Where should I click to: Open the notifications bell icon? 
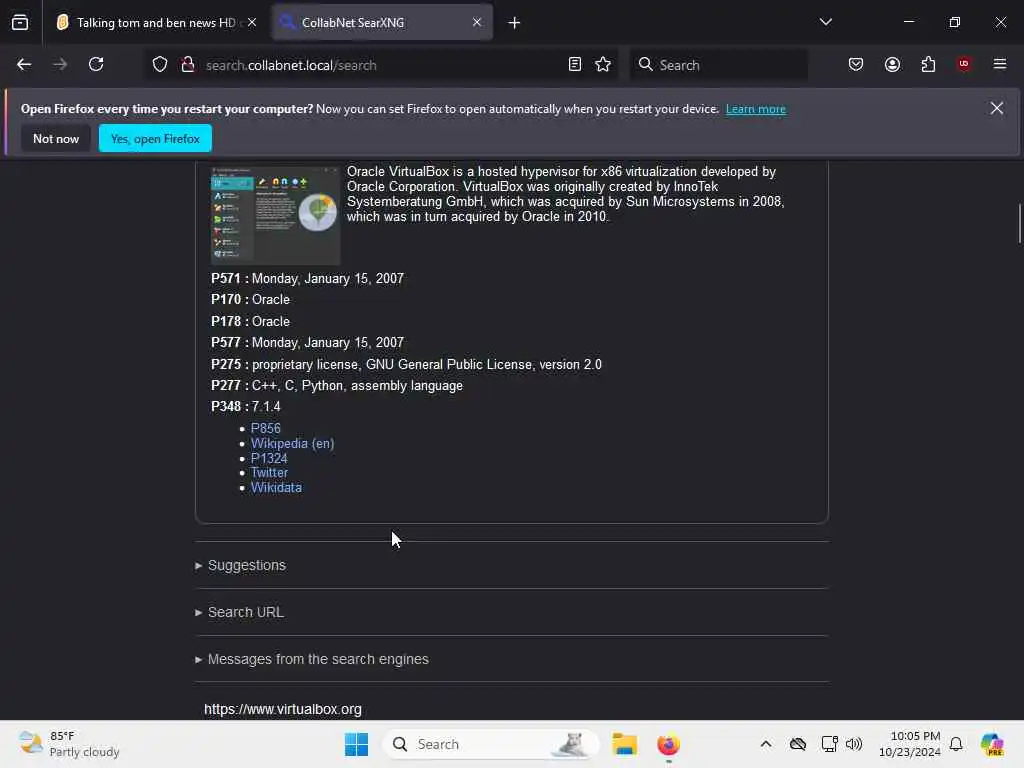pos(956,744)
